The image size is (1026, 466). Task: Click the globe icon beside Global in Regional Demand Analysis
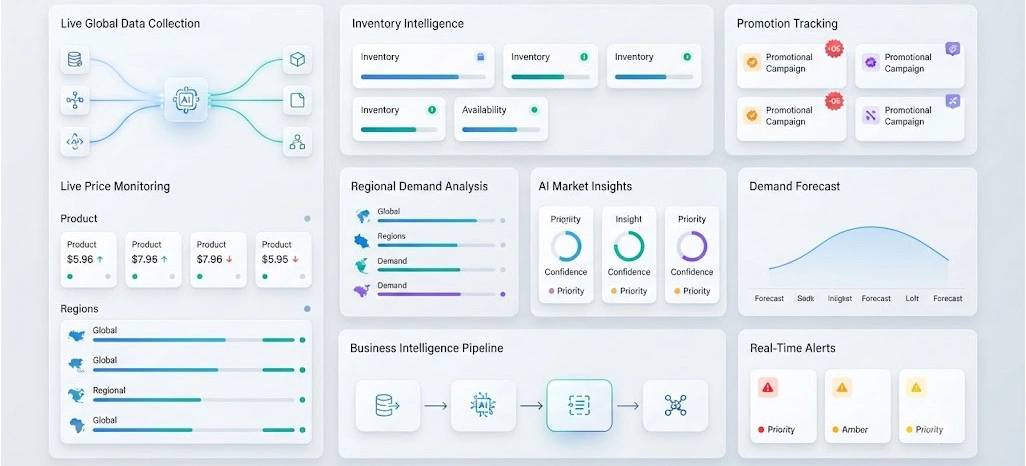[x=363, y=215]
